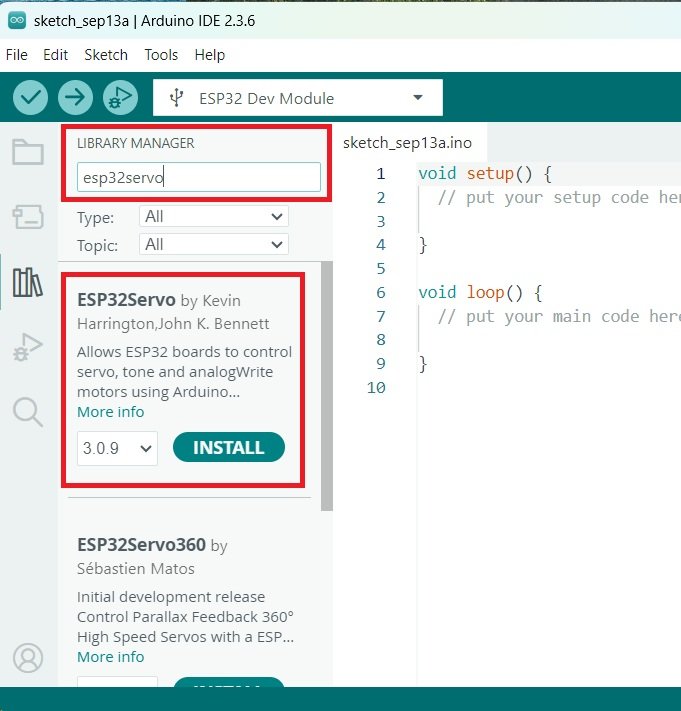Click the 'void loop() {' code line
The height and width of the screenshot is (711, 681).
pos(480,292)
